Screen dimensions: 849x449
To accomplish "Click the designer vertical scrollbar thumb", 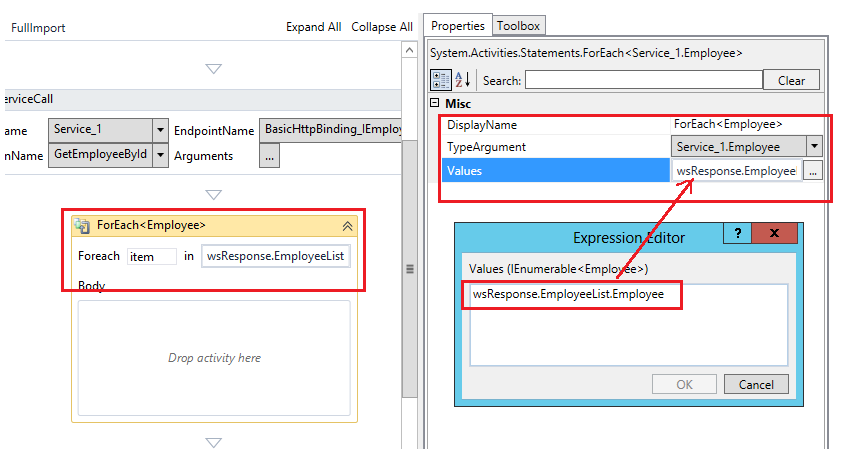I will 409,269.
